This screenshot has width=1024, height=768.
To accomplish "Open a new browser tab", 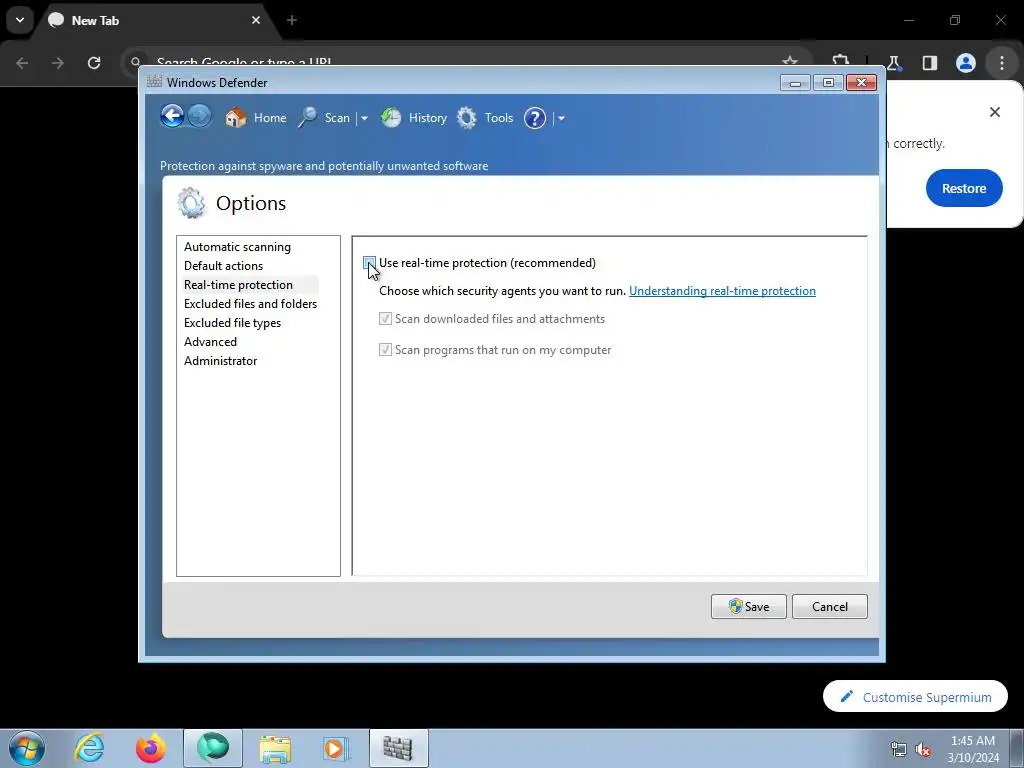I will [292, 20].
